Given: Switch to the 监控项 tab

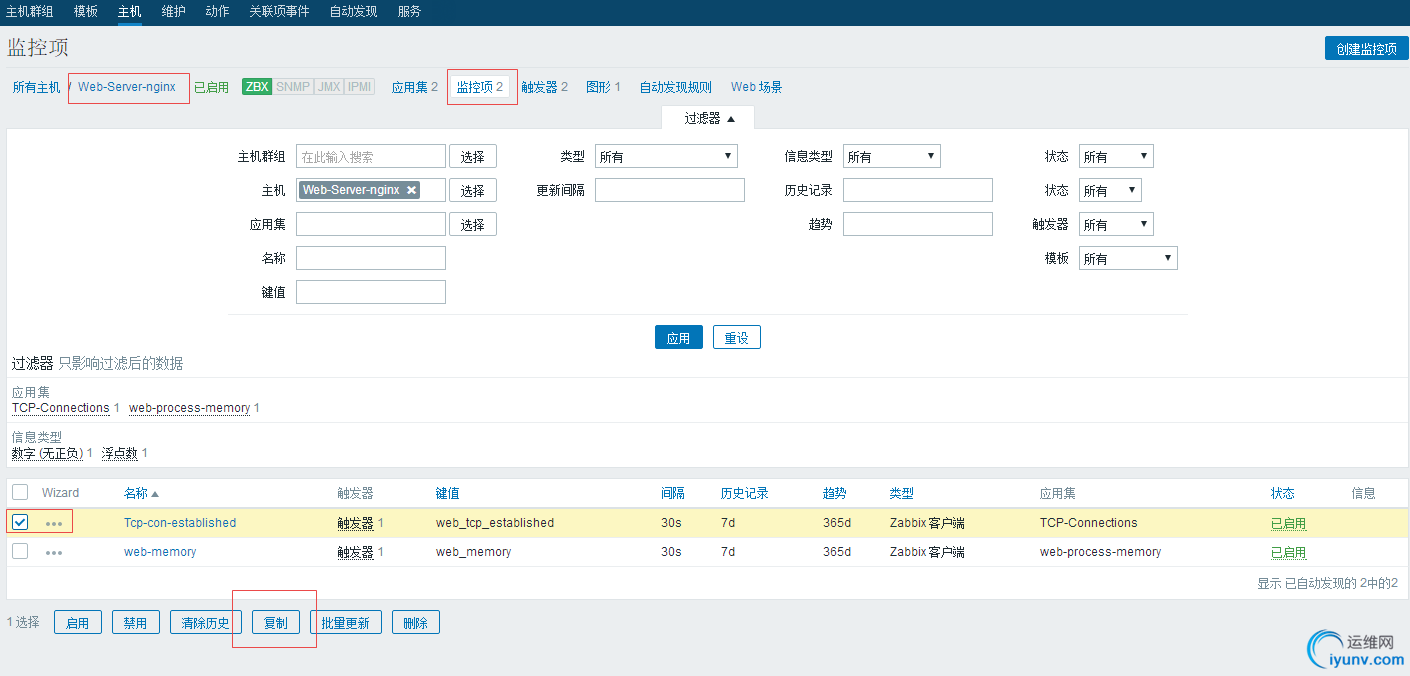Looking at the screenshot, I should (480, 87).
